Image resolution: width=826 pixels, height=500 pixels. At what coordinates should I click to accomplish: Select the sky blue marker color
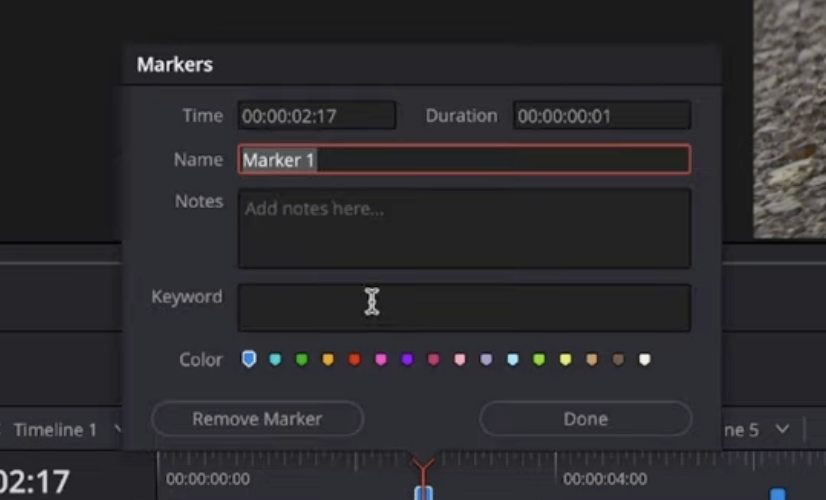(513, 359)
